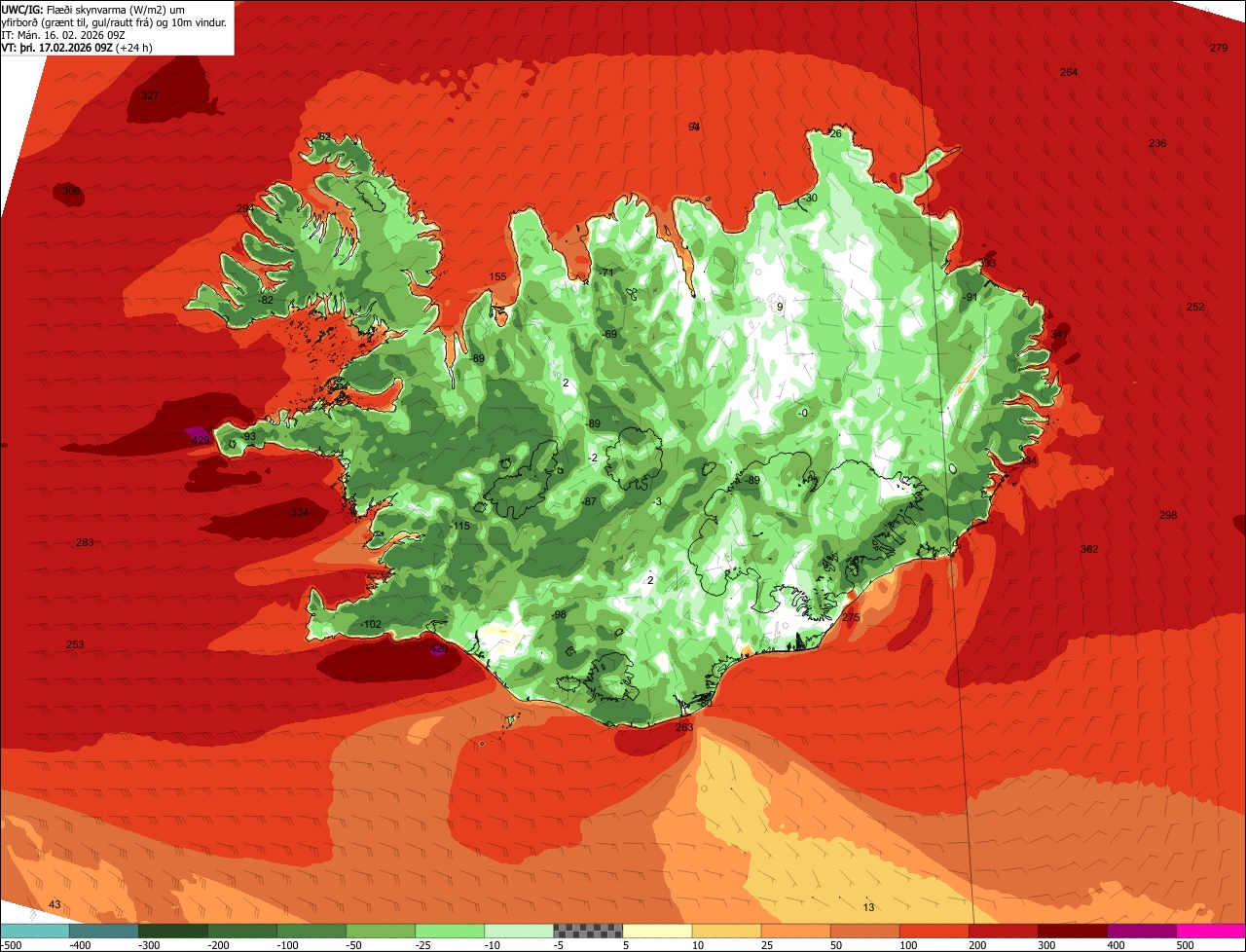Click the map value "429" on the purple patch

point(201,439)
